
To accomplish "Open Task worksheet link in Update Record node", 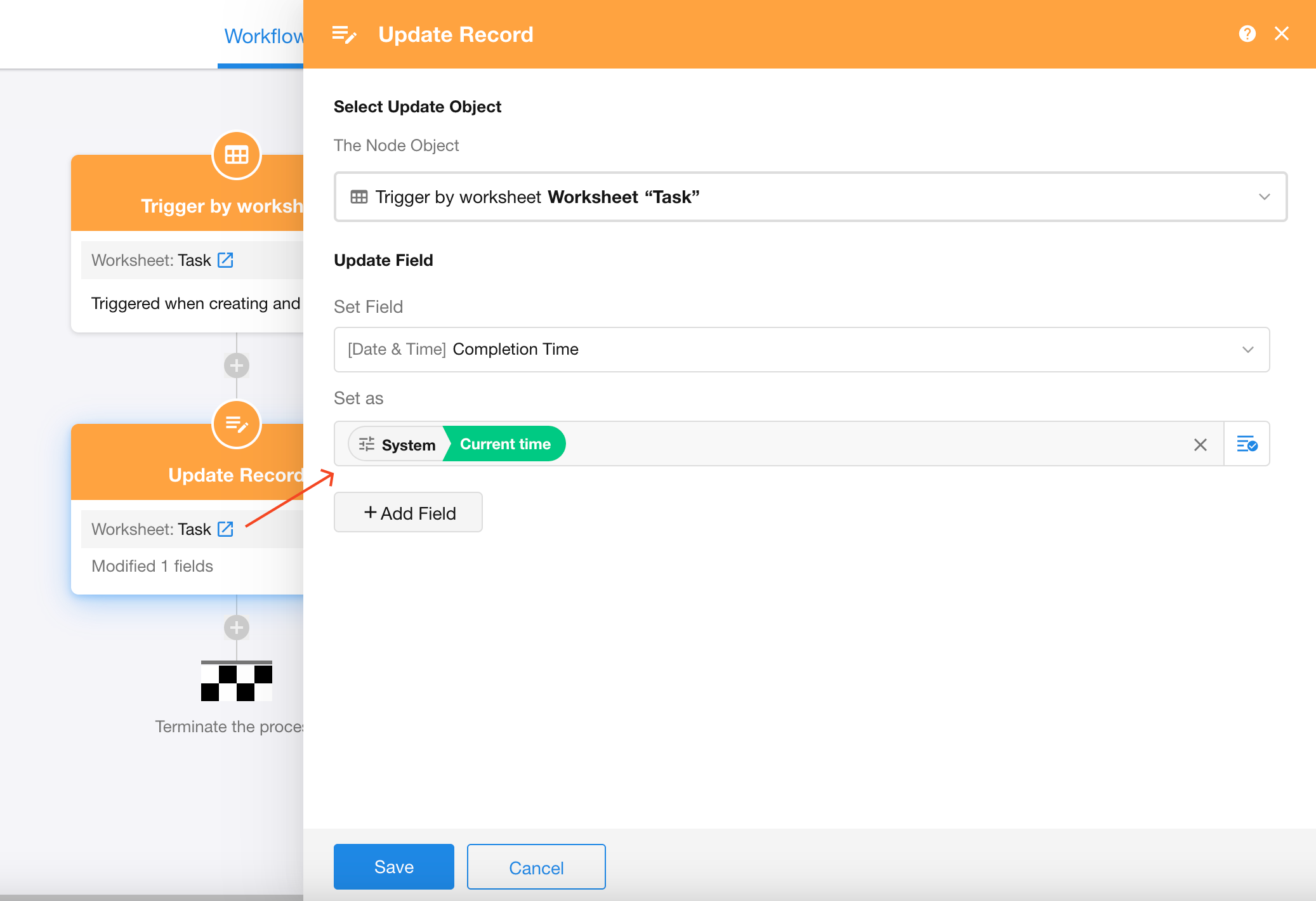I will tap(225, 529).
